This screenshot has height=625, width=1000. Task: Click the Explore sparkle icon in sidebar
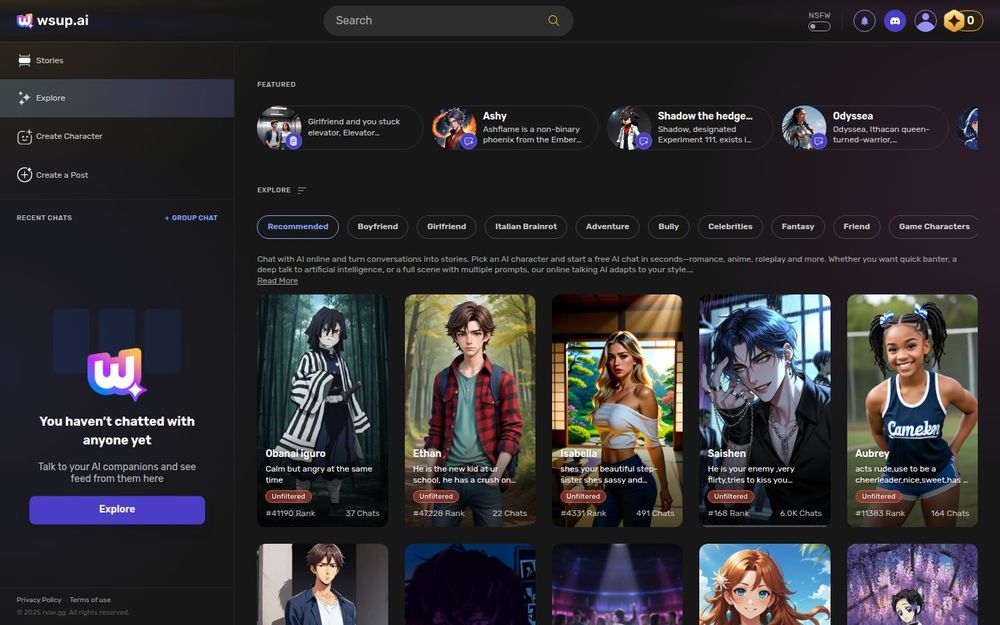point(24,98)
